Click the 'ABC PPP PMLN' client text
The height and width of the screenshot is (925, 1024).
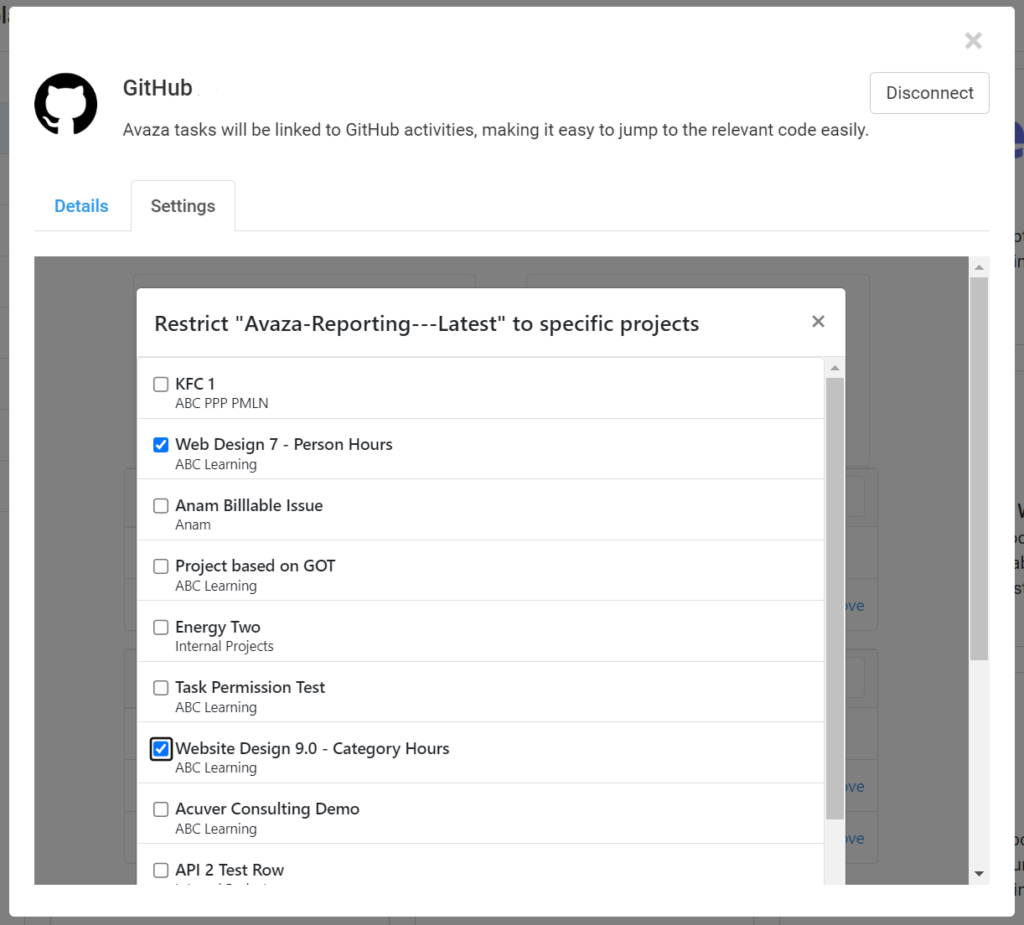coord(221,403)
